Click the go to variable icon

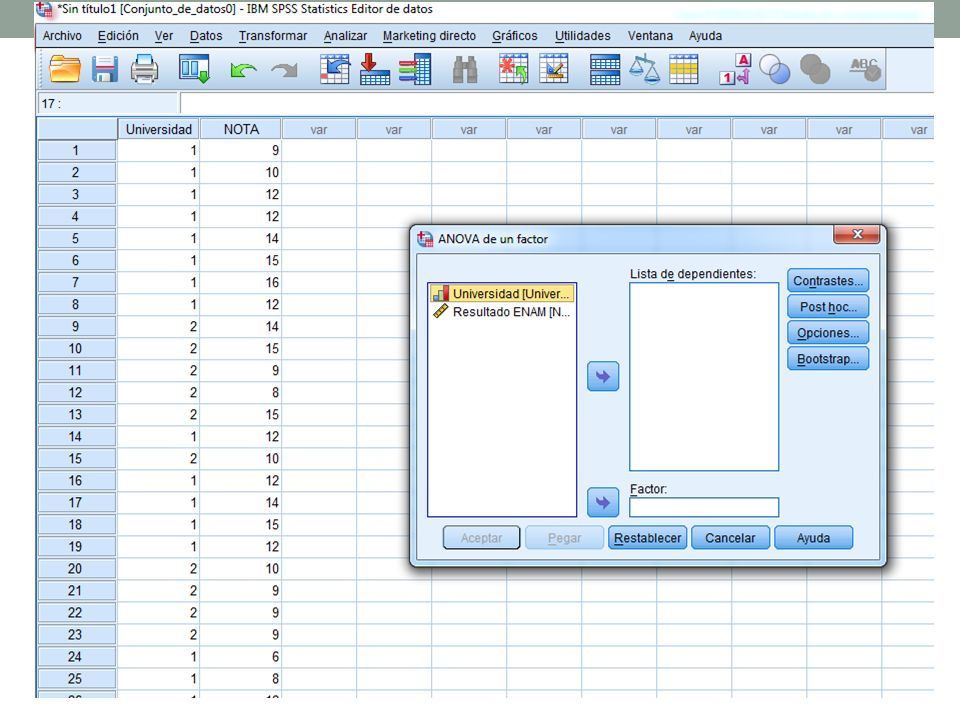[375, 69]
